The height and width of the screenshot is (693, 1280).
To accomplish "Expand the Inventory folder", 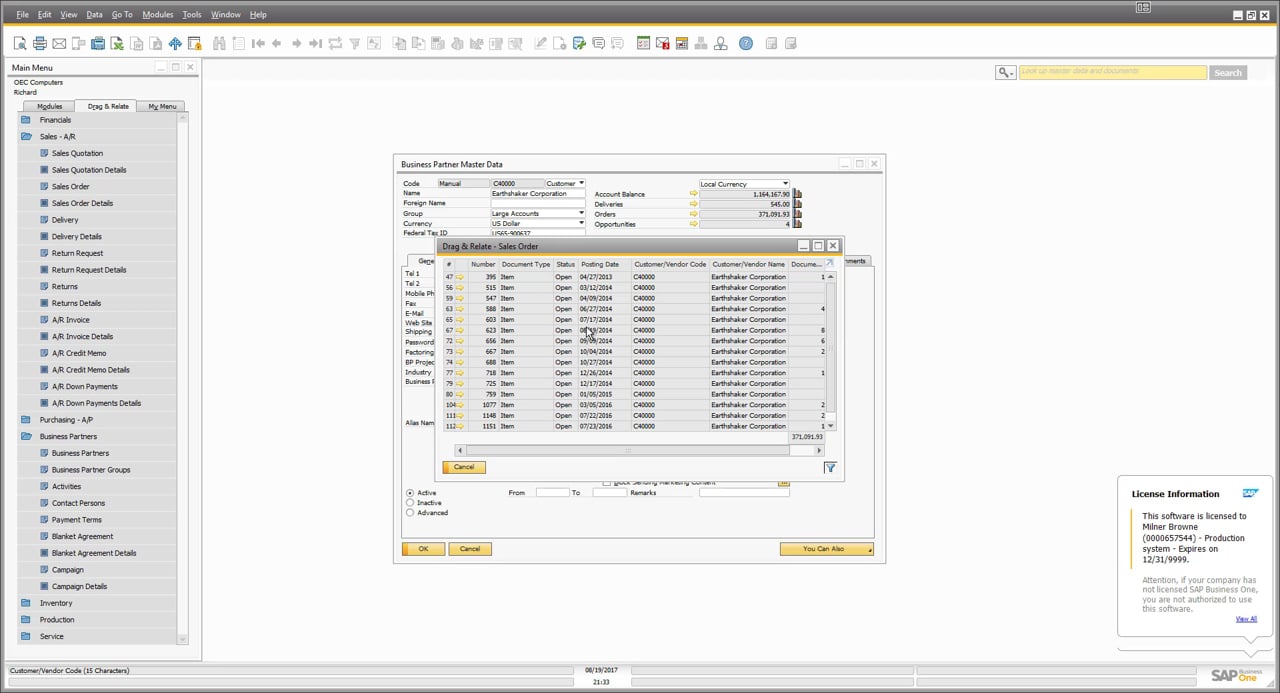I will (x=26, y=603).
